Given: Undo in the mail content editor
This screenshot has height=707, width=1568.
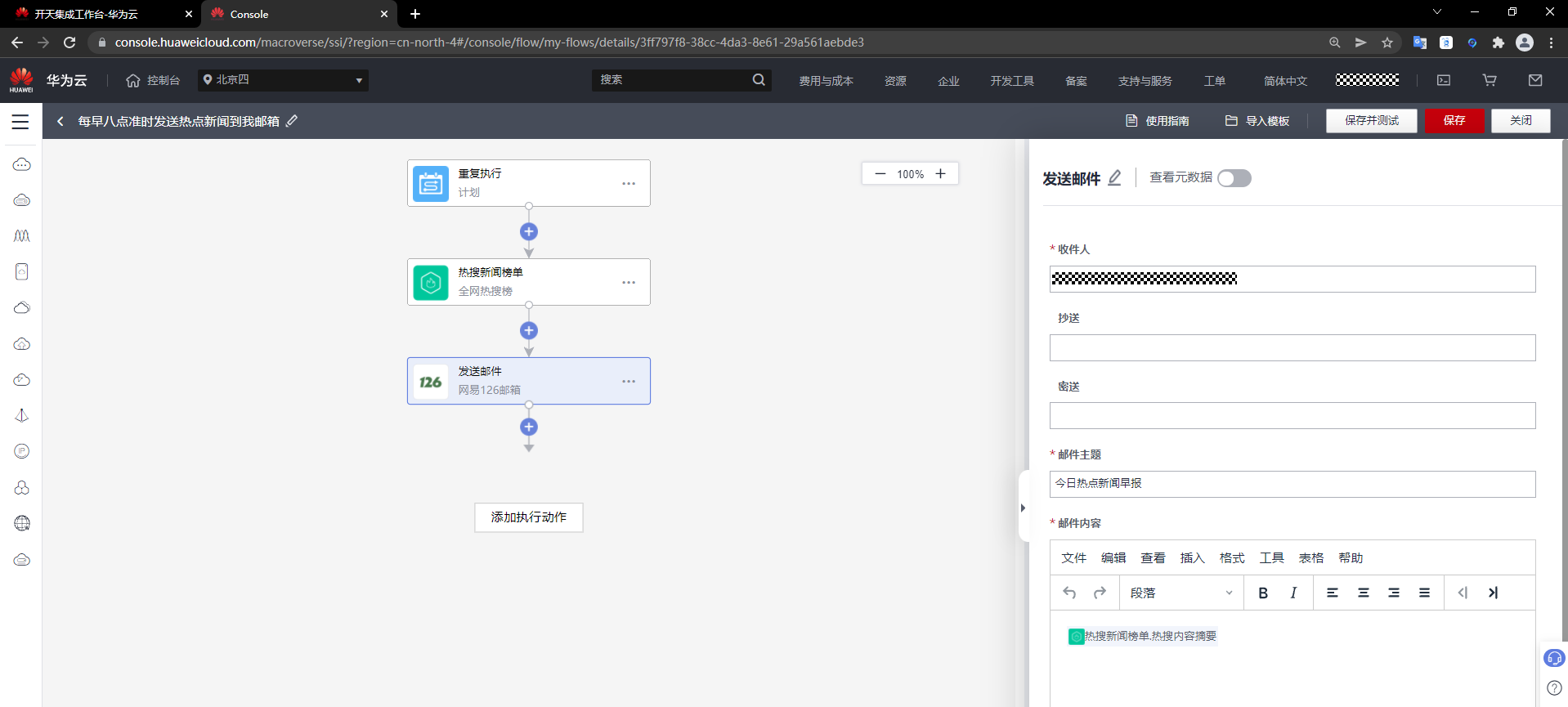Looking at the screenshot, I should 1069,593.
